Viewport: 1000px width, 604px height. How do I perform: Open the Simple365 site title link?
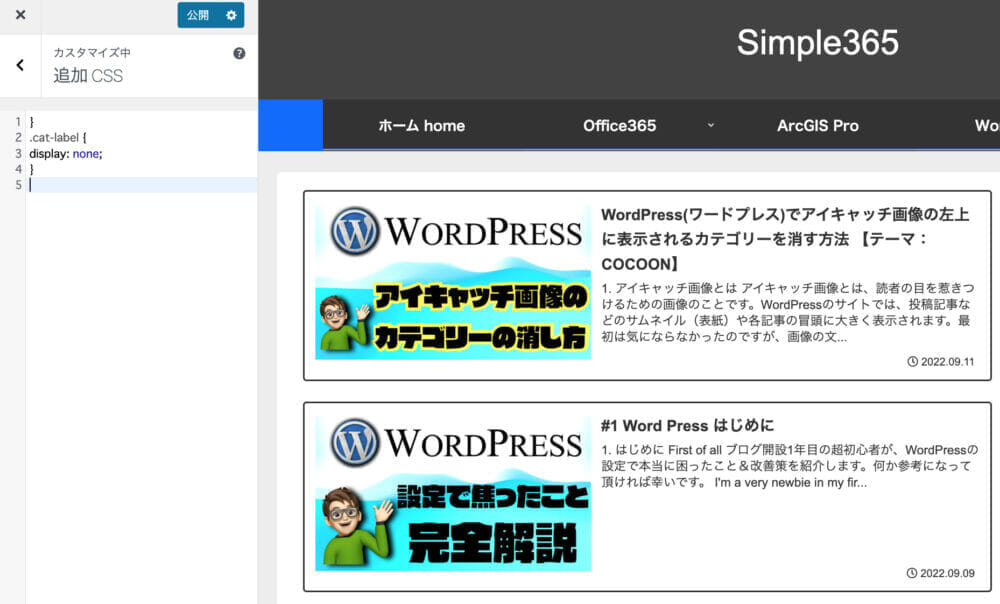pos(818,43)
